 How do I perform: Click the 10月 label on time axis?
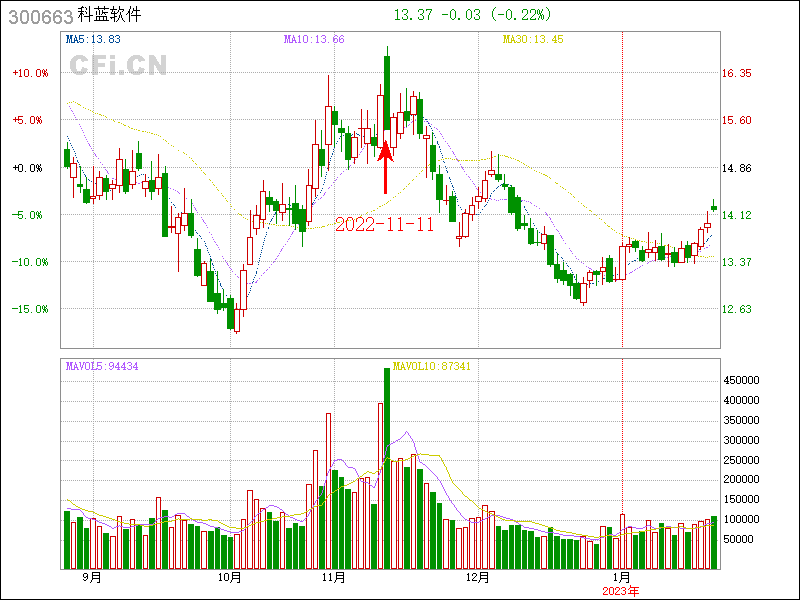pyautogui.click(x=231, y=578)
